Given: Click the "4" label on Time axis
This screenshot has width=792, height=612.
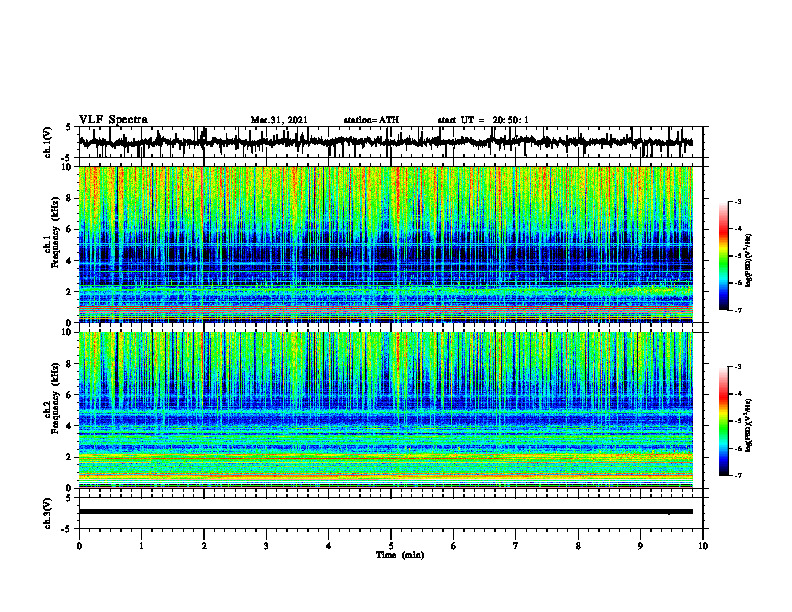Looking at the screenshot, I should point(329,546).
